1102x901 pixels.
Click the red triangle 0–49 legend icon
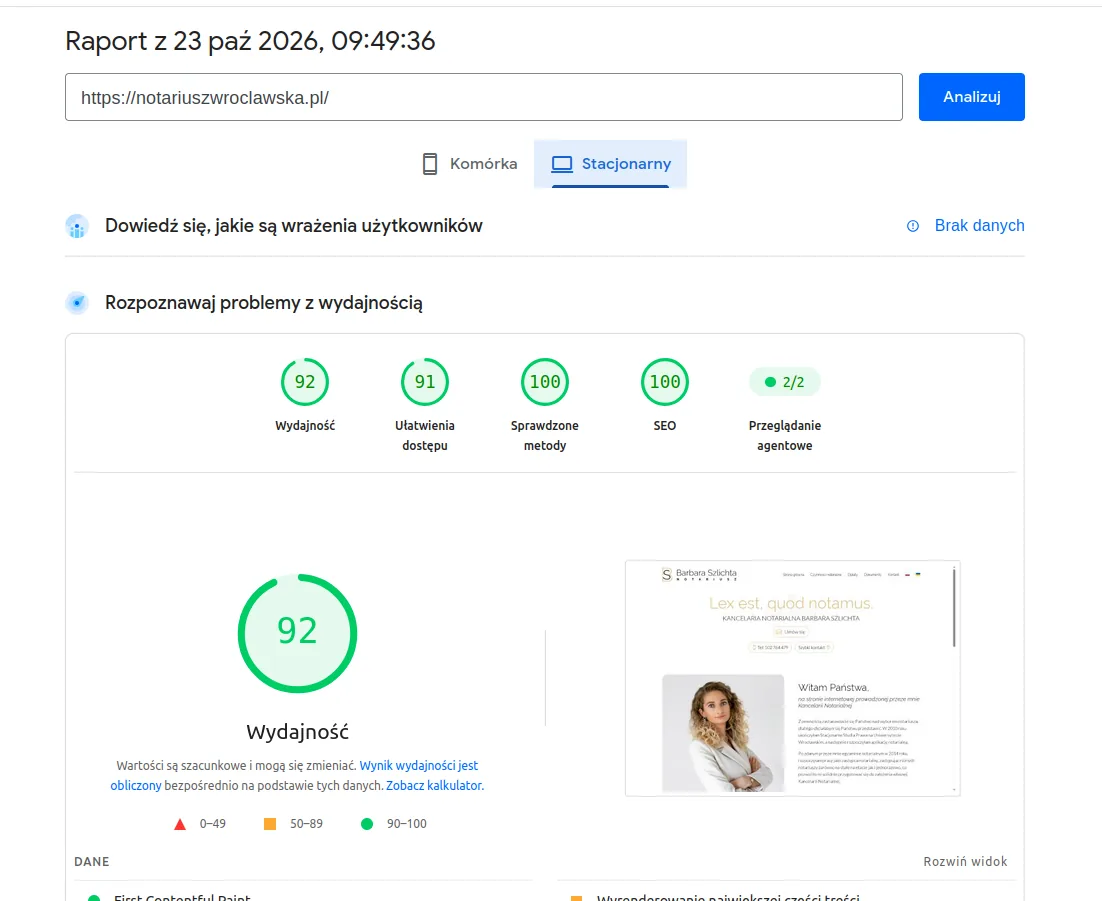pyautogui.click(x=180, y=824)
